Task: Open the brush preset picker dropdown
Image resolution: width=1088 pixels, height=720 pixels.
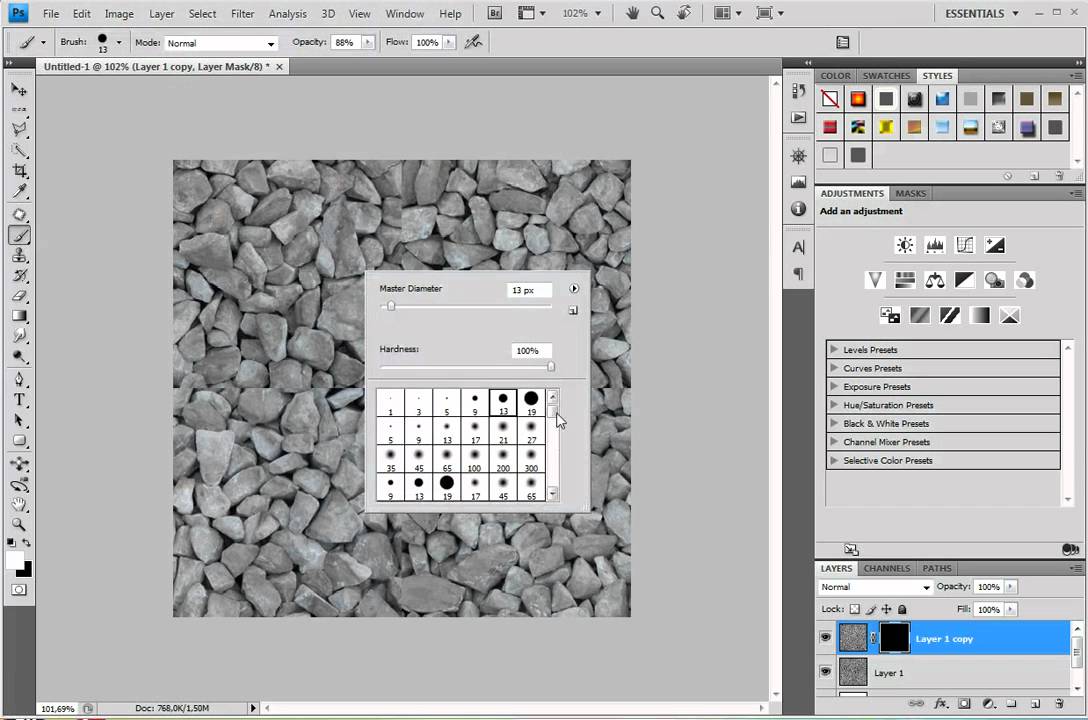Action: (x=119, y=42)
